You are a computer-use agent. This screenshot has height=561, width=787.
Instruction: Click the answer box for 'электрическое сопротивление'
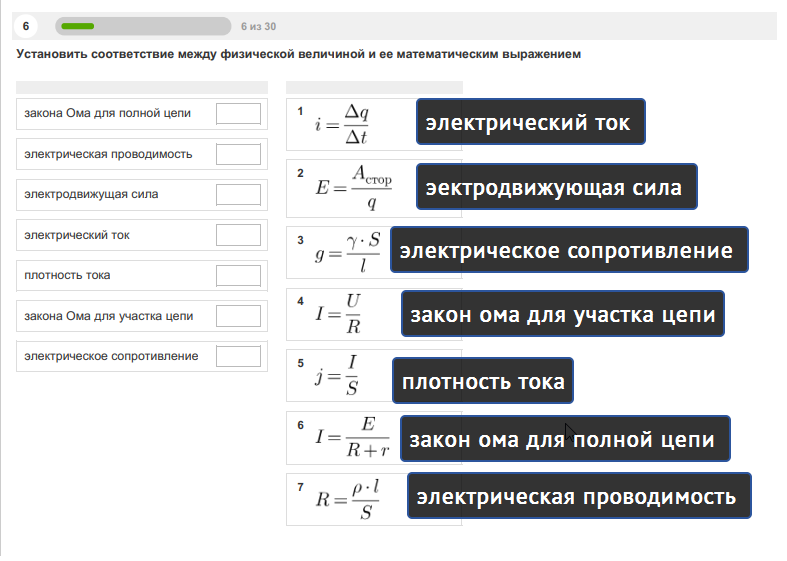pos(238,356)
